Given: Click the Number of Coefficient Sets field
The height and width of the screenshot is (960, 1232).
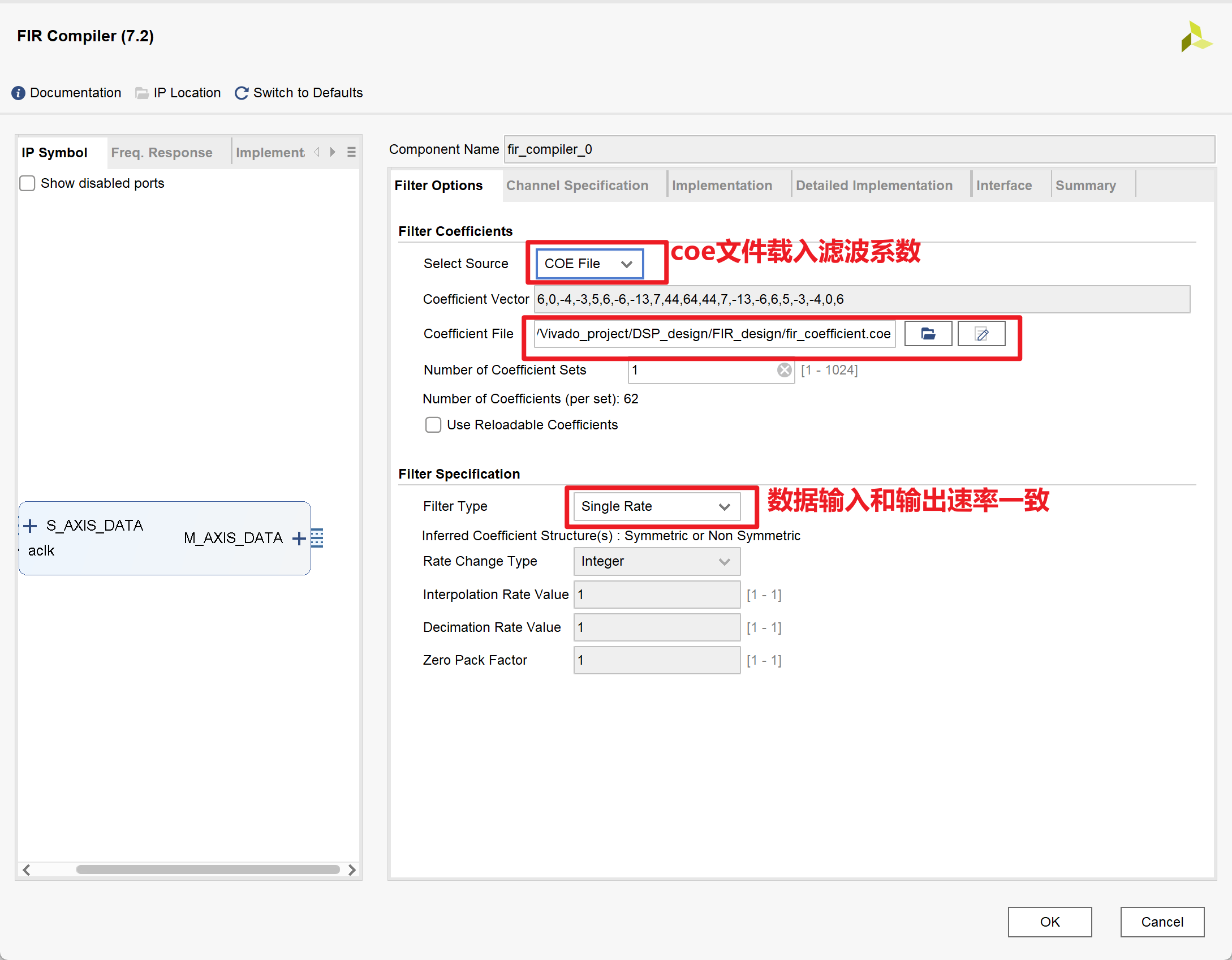Looking at the screenshot, I should (x=711, y=370).
